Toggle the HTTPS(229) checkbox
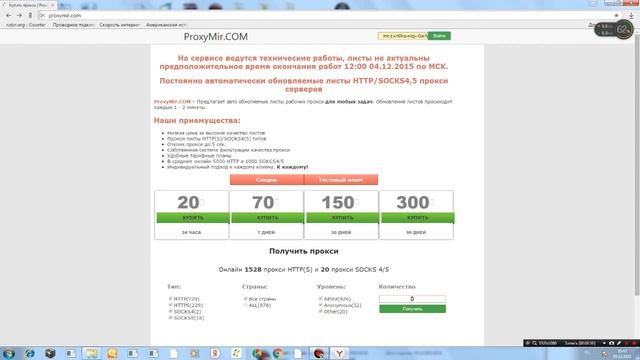Viewport: 640px width, 360px height. [170, 305]
